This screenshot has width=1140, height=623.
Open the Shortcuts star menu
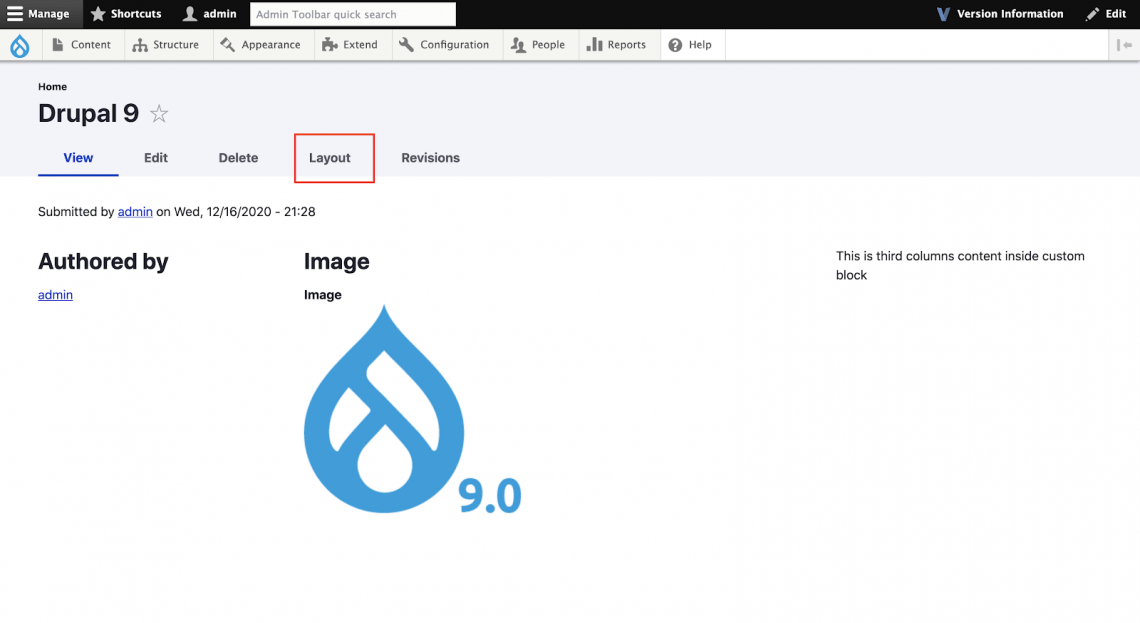(126, 14)
